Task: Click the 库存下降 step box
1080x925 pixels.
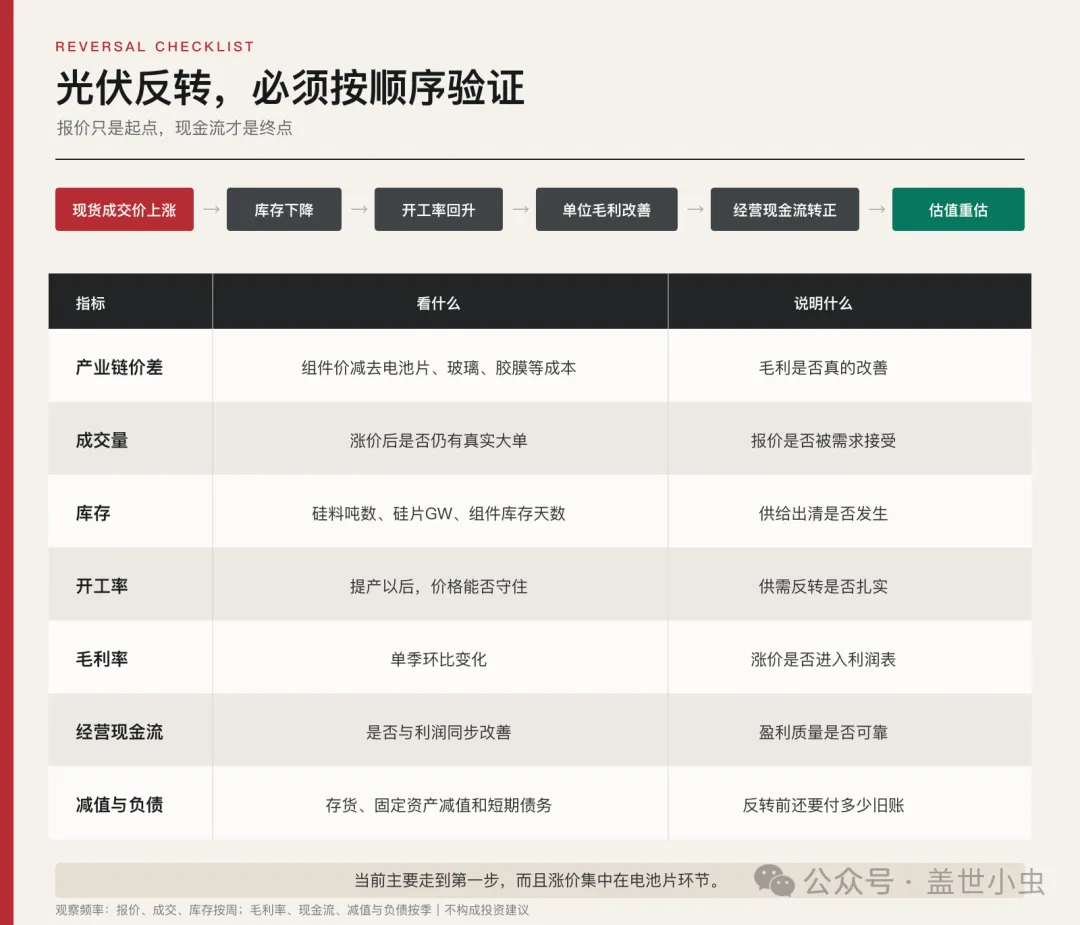Action: coord(284,209)
